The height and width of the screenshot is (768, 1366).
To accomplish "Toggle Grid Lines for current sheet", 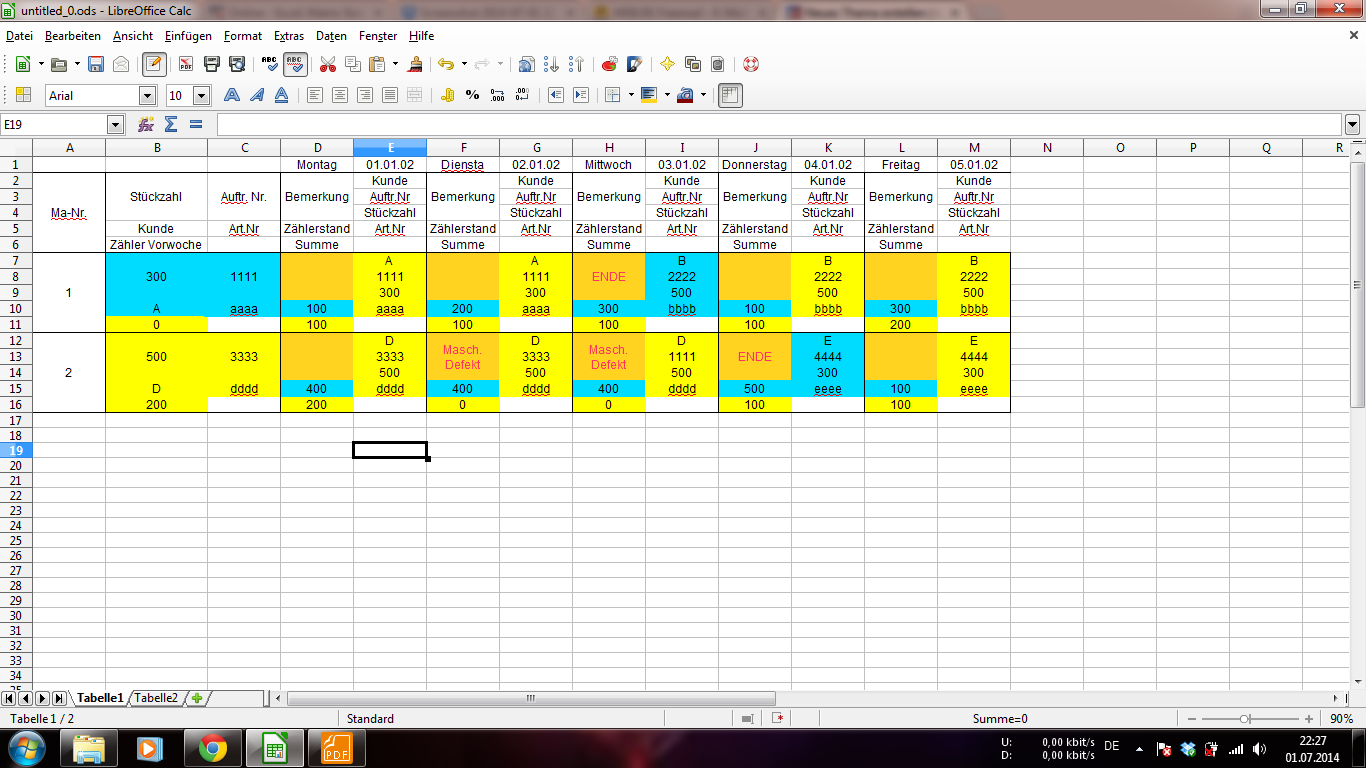I will click(730, 95).
